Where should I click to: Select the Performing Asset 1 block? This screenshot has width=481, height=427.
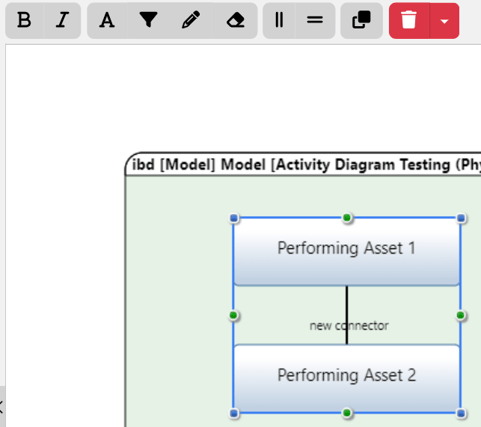(x=347, y=252)
